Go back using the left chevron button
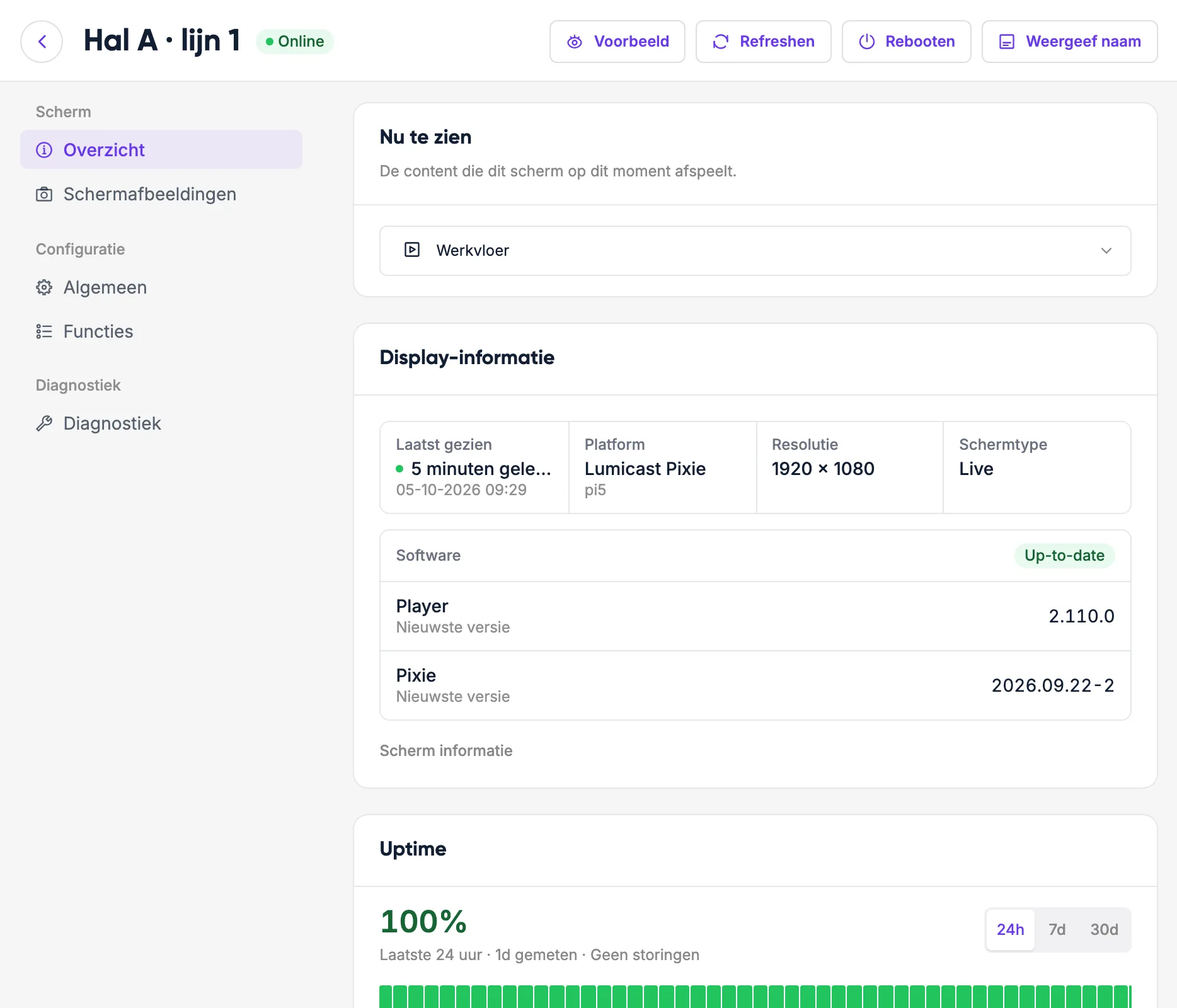1177x1008 pixels. tap(42, 42)
